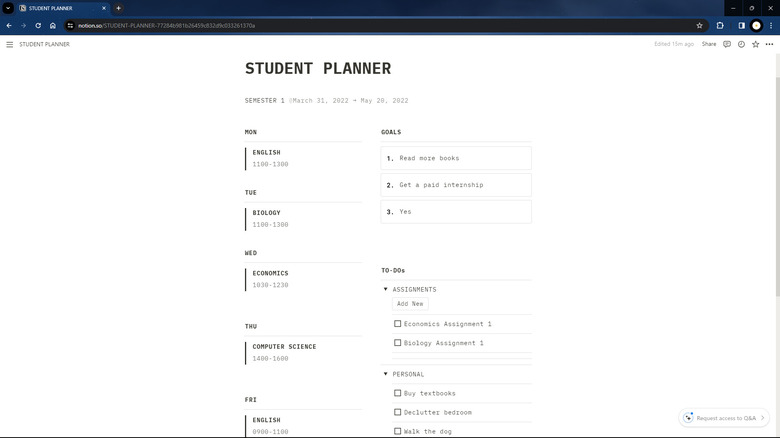
Task: Open the Chrome three-dot menu
Action: pos(771,25)
